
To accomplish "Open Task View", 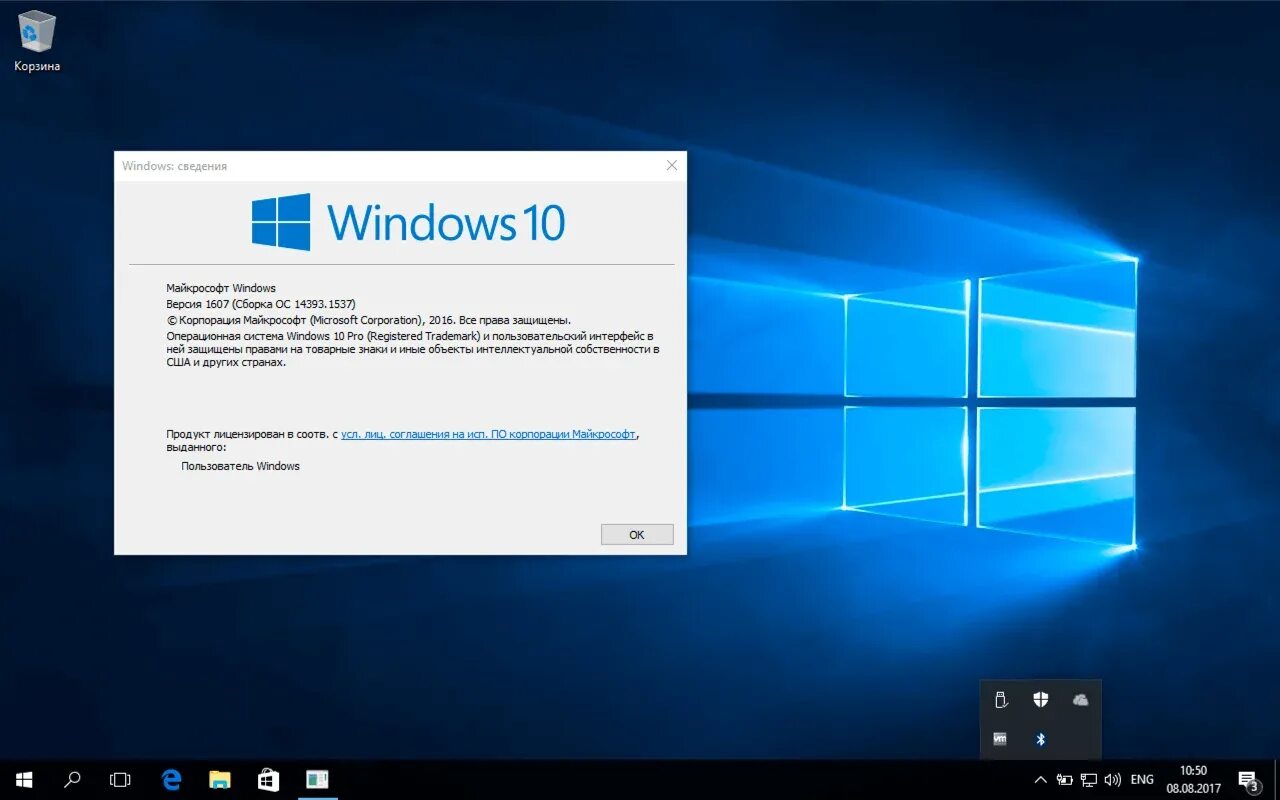I will click(120, 779).
